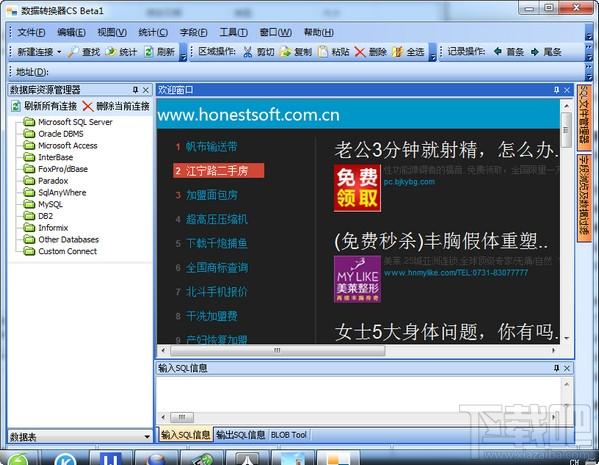The width and height of the screenshot is (599, 465).
Task: Click the 加盟面包房 link
Action: click(x=212, y=195)
